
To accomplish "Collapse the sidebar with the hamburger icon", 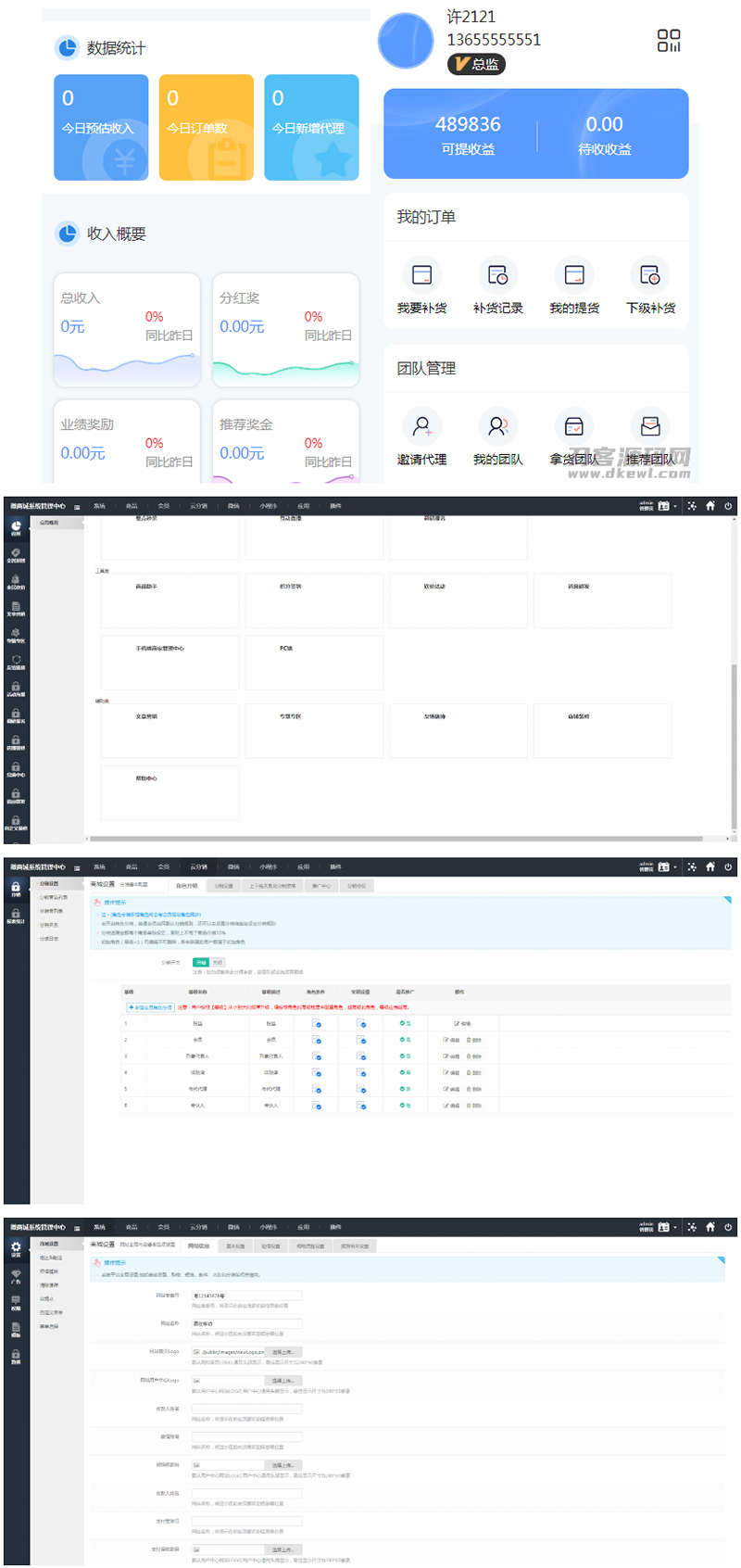I will pos(77,867).
